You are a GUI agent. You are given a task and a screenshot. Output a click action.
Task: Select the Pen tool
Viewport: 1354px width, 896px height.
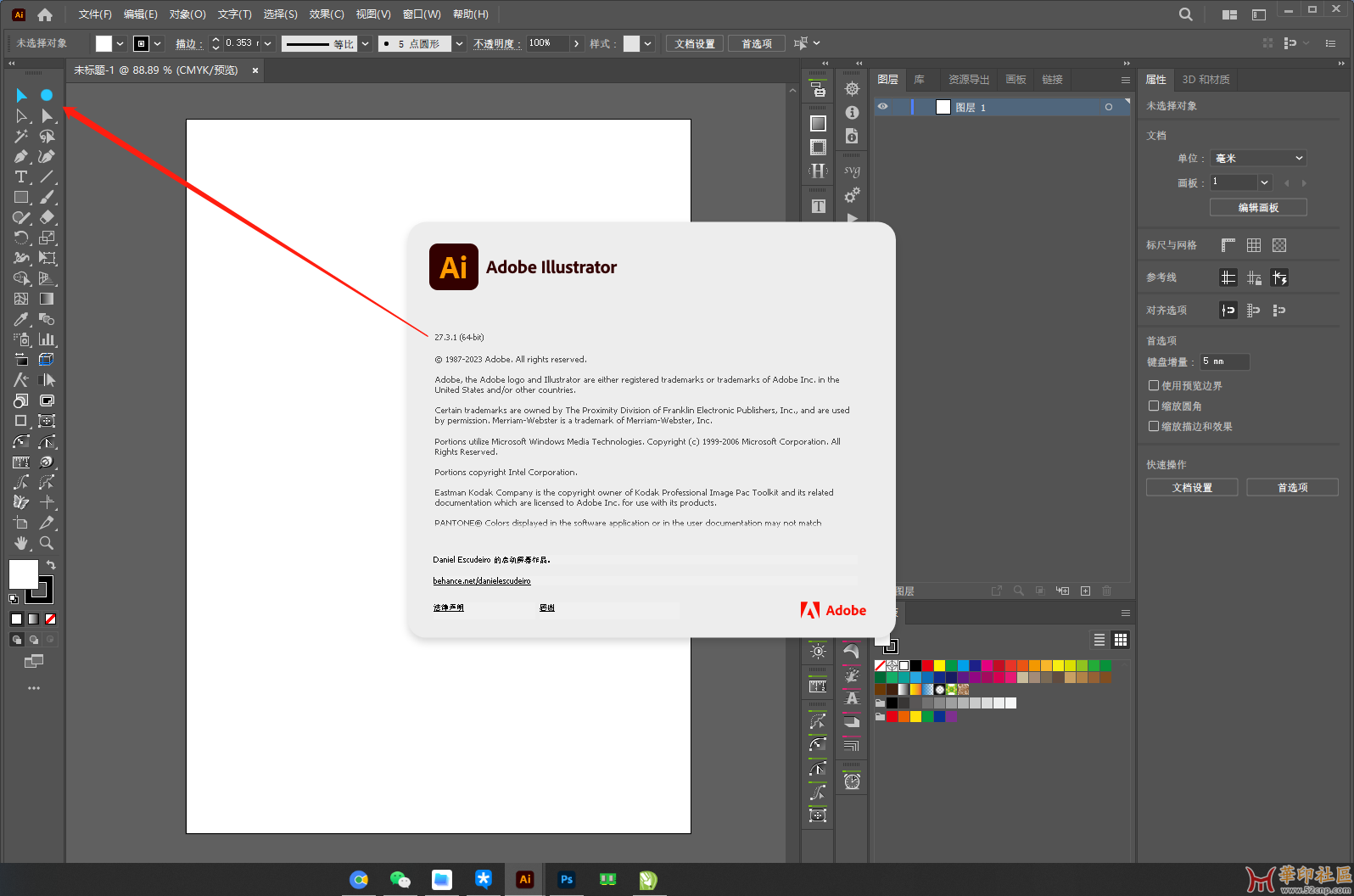[x=21, y=156]
